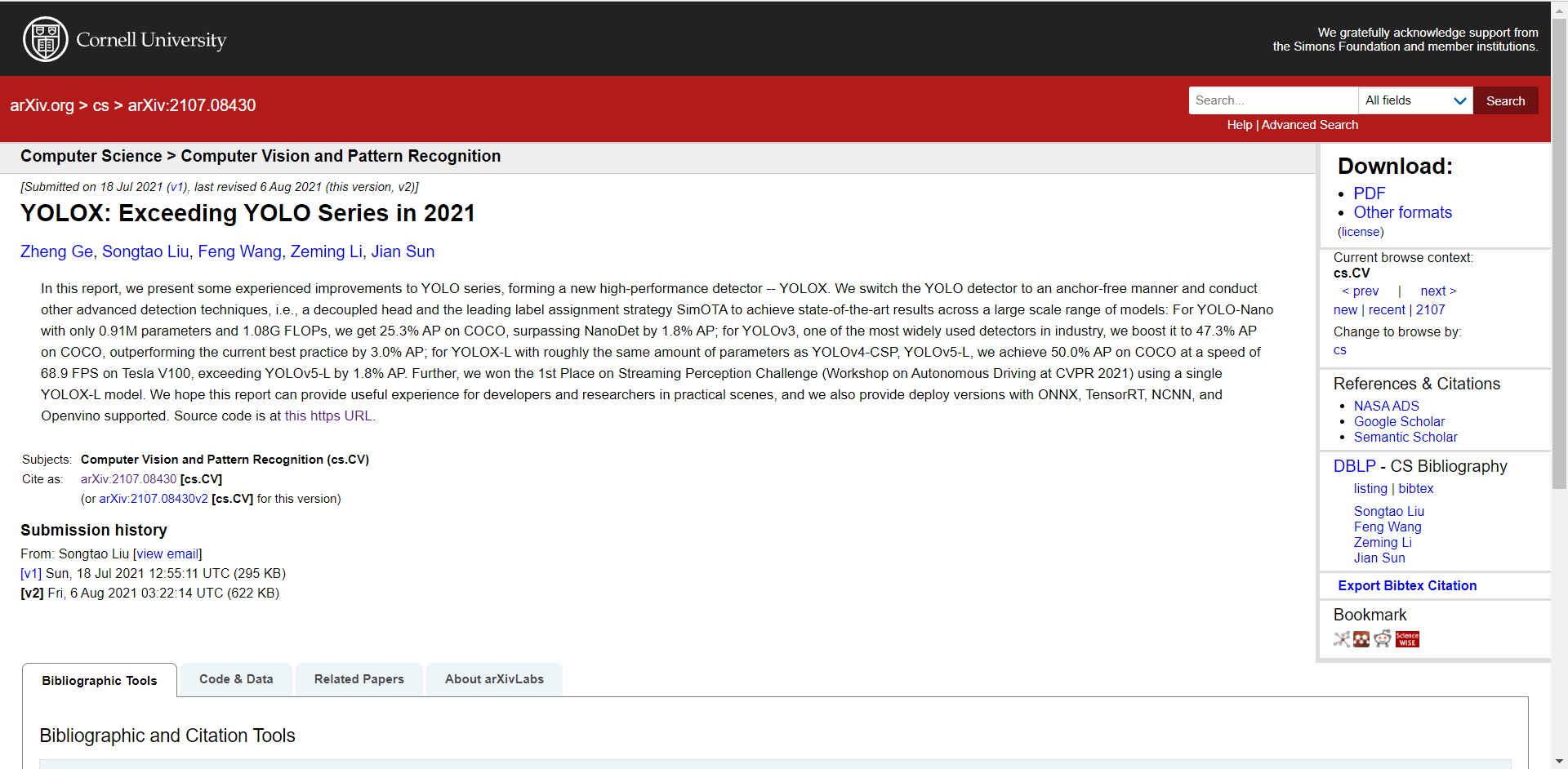Open Google Scholar citations link
The image size is (1568, 769).
coord(1399,421)
